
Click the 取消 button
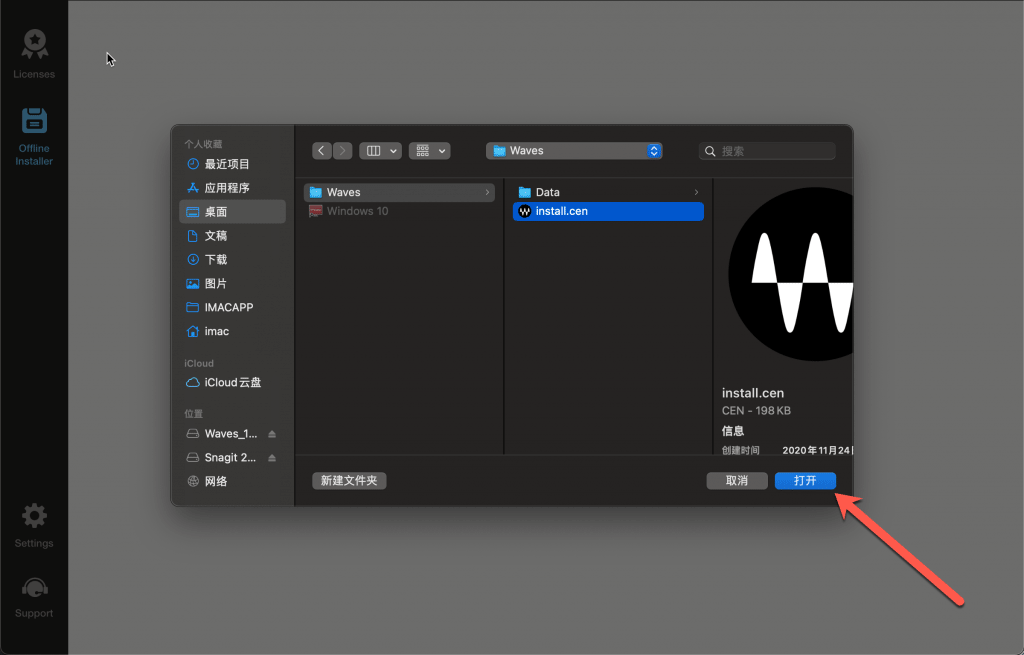tap(737, 481)
